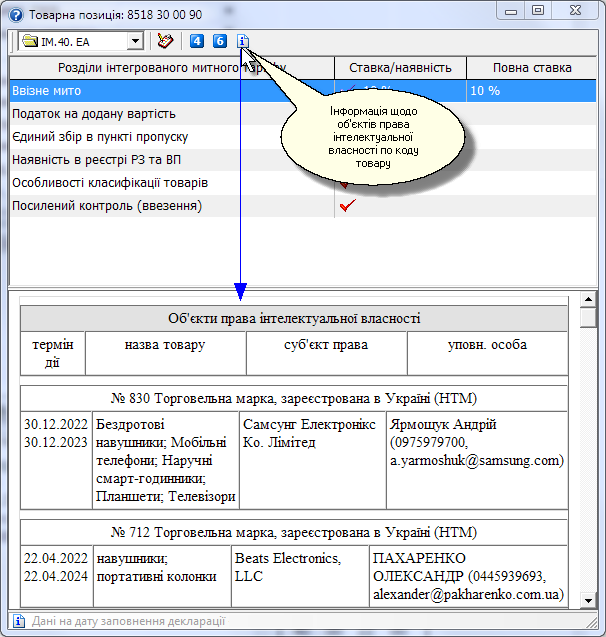This screenshot has height=637, width=606.
Task: Click the 'назва товару' column heading
Action: coord(165,353)
